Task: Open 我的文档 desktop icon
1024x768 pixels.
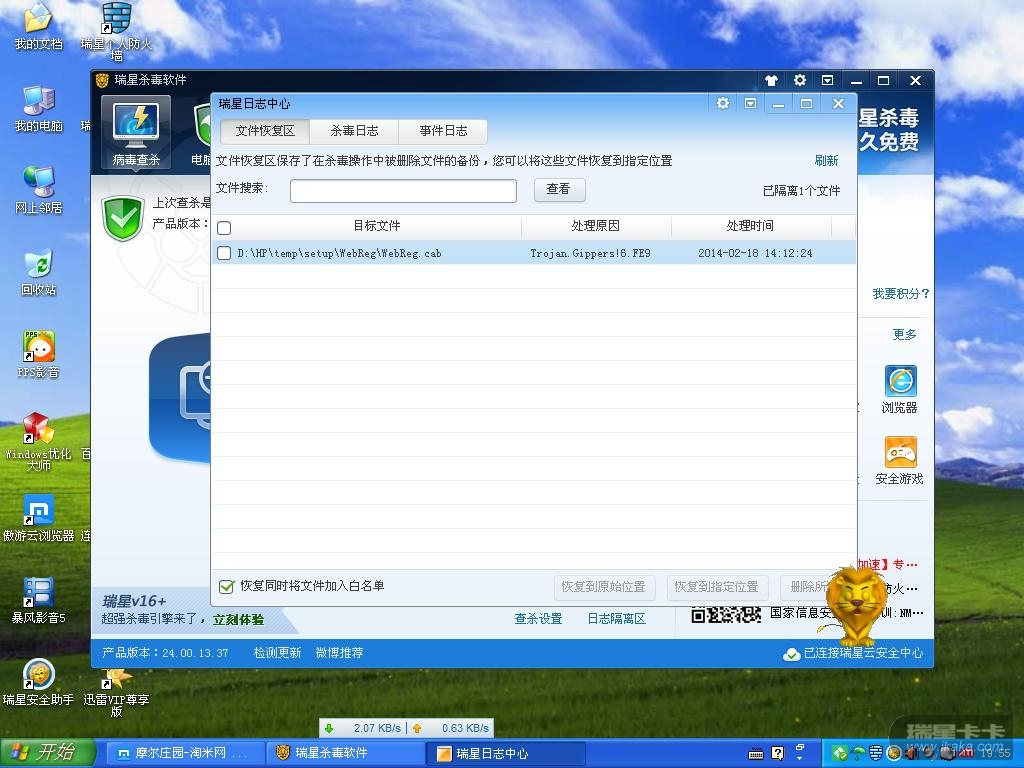Action: click(39, 26)
